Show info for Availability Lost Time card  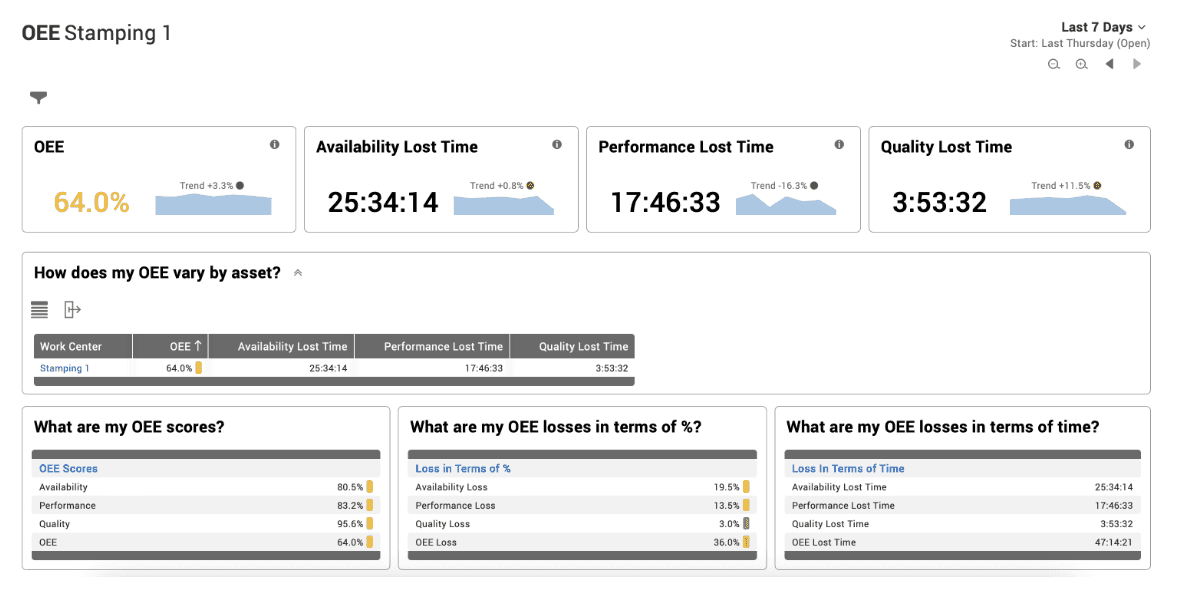pyautogui.click(x=557, y=144)
